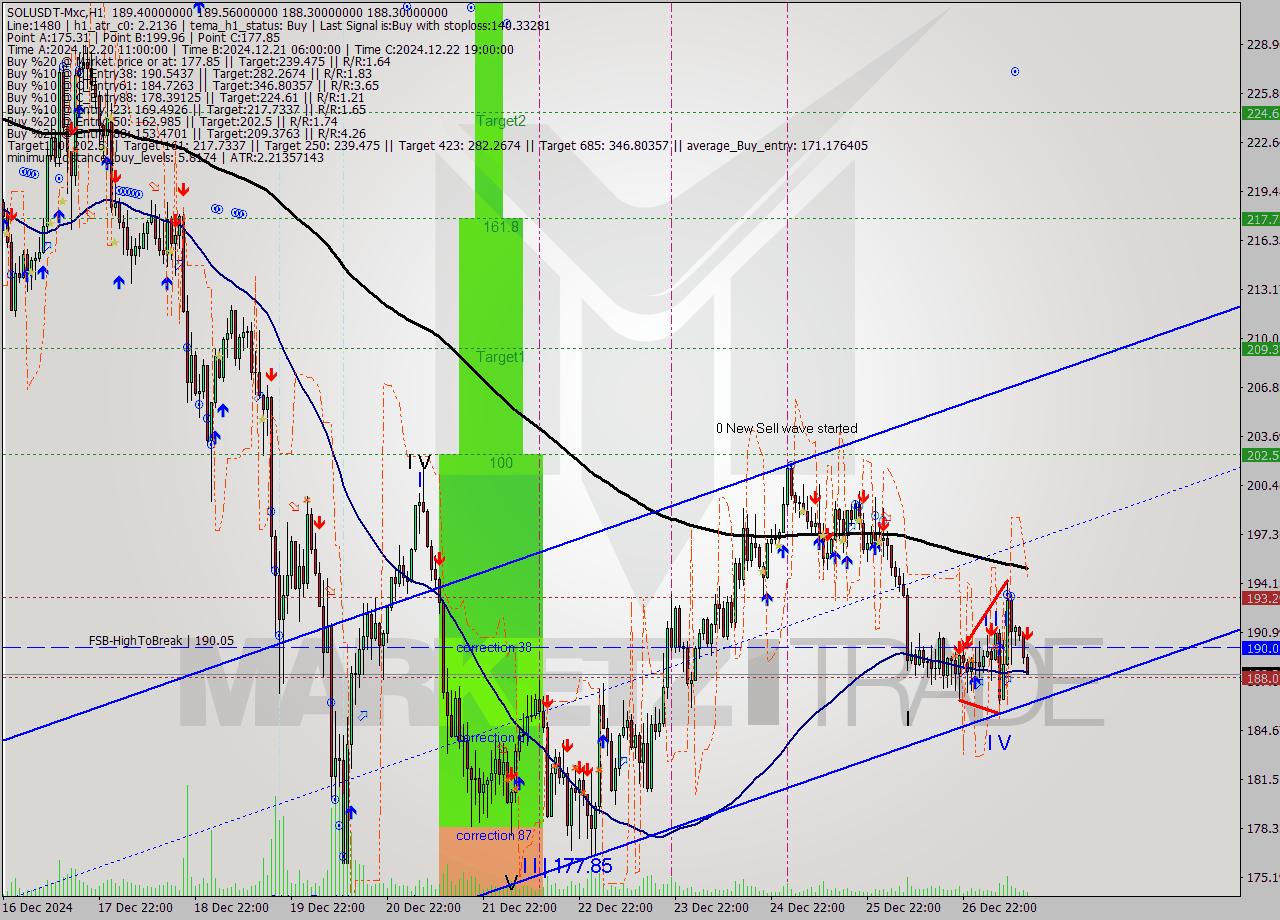1280x920 pixels.
Task: Click the 184.6 price axis label
Action: [x=1263, y=730]
